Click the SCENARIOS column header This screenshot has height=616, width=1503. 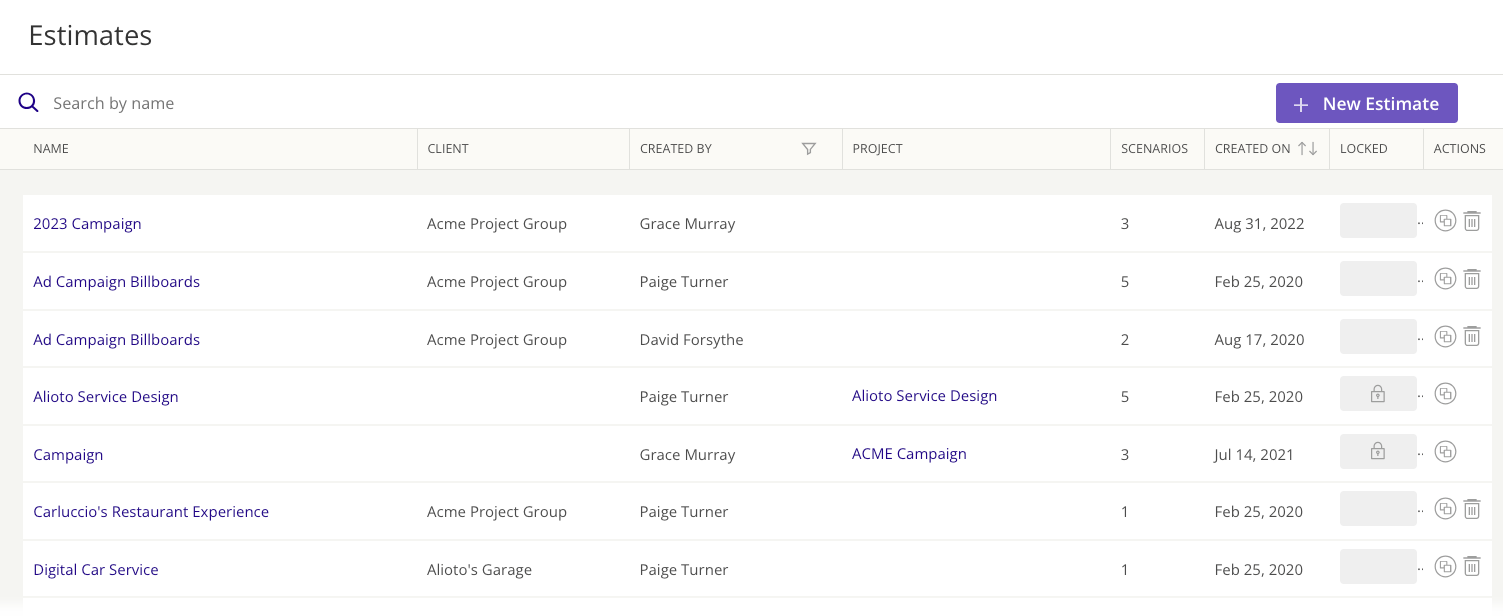click(1154, 149)
